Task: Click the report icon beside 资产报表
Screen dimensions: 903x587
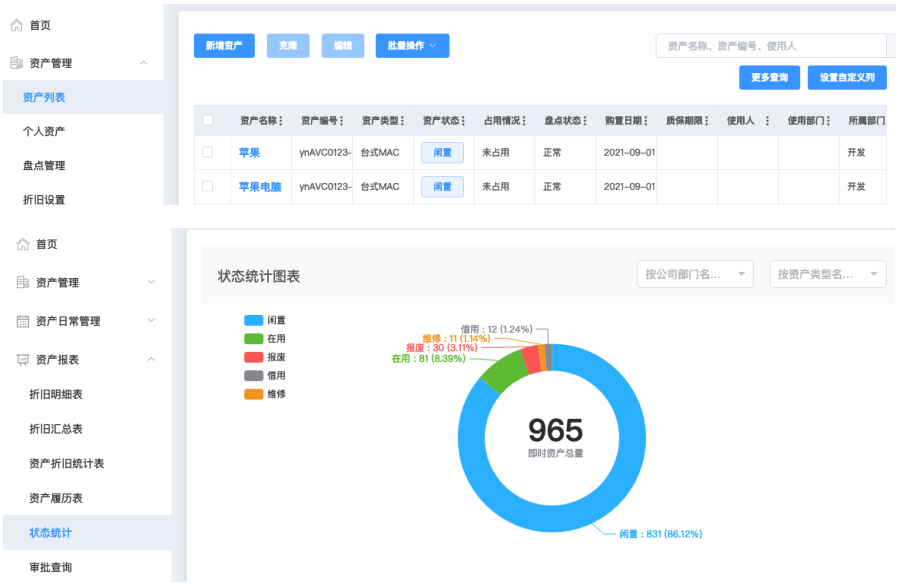Action: point(22,360)
